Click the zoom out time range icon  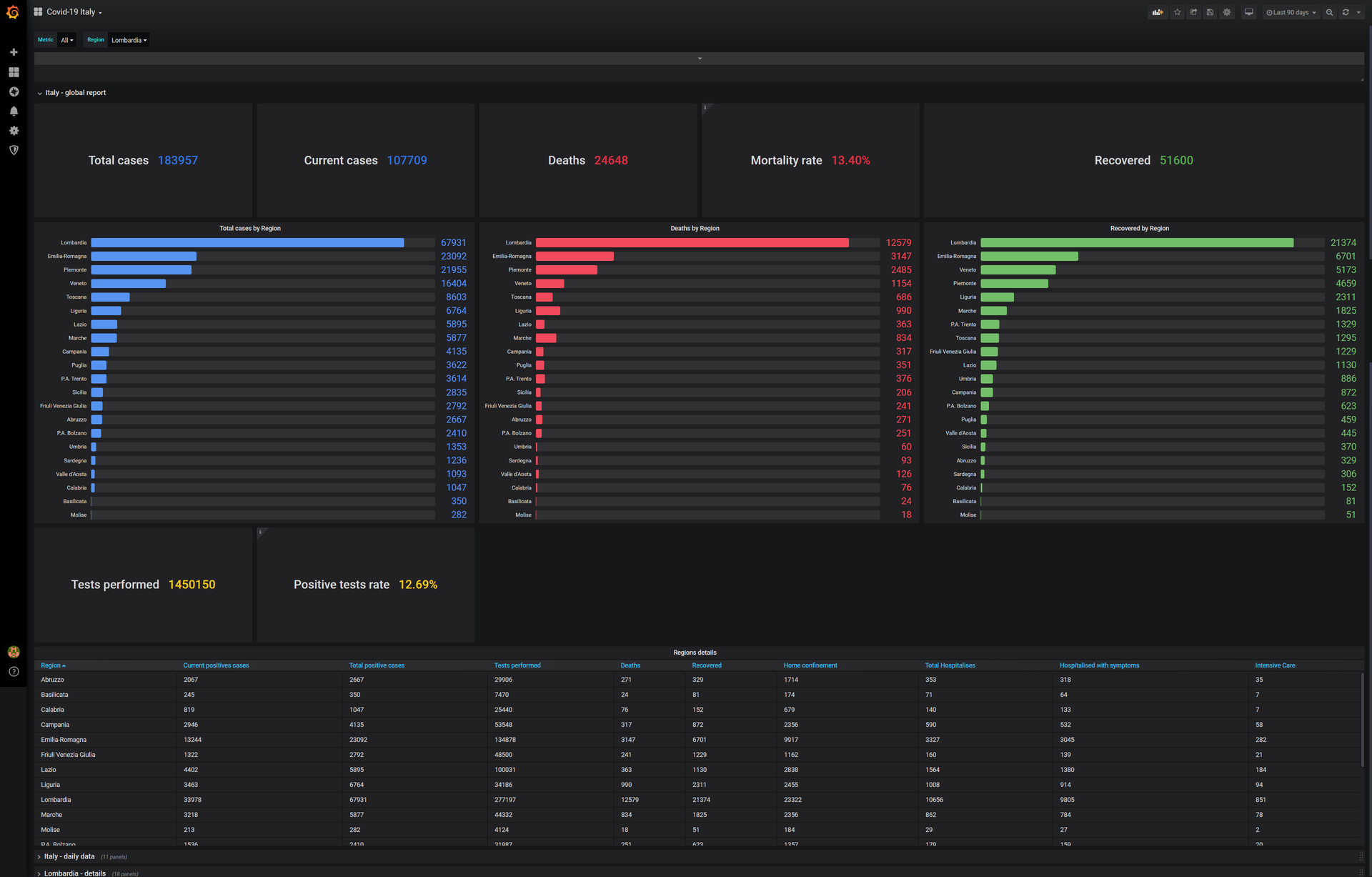(1329, 12)
